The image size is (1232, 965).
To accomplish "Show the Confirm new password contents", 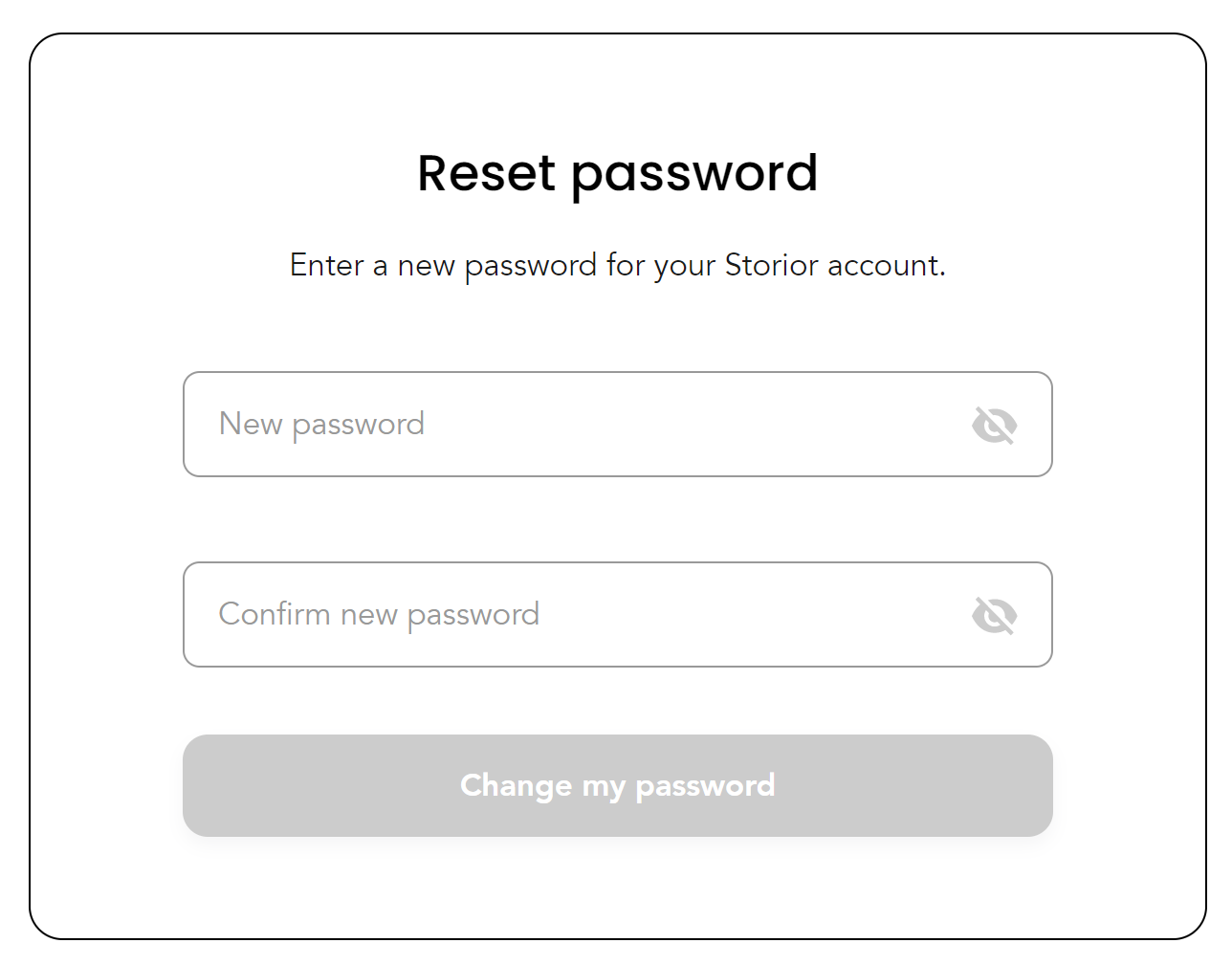I will click(x=994, y=615).
